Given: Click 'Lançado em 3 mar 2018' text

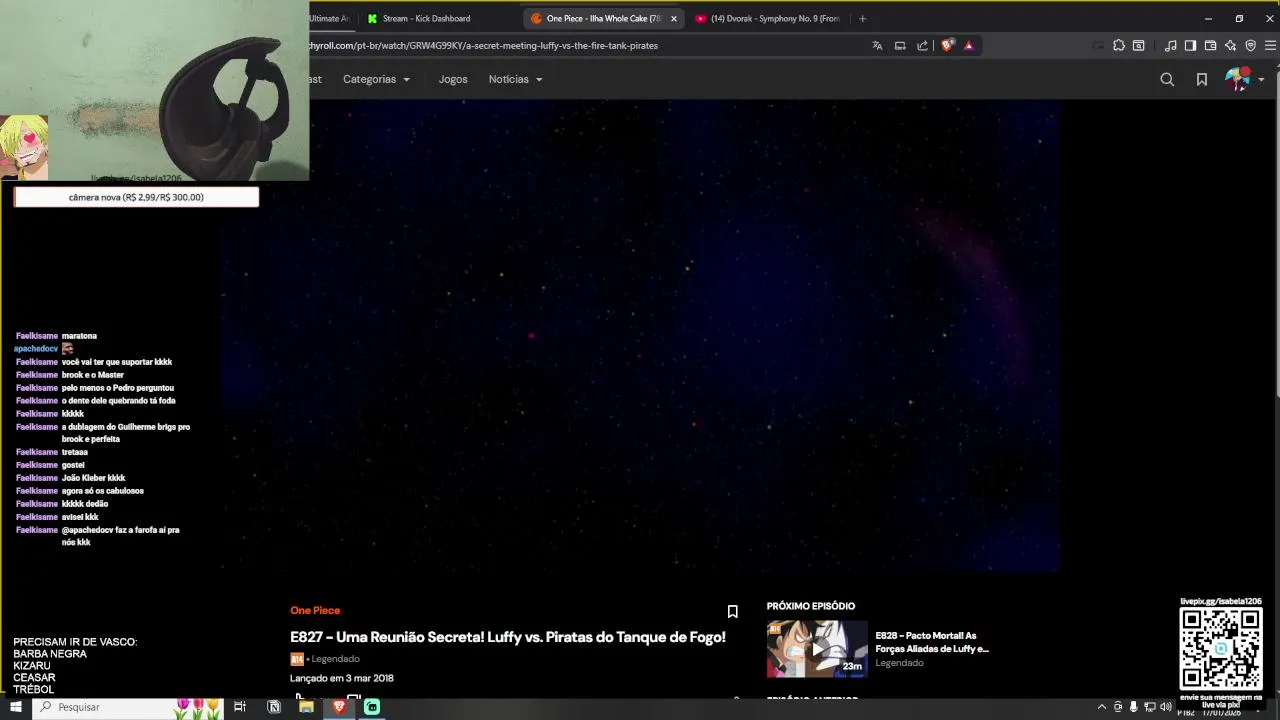Looking at the screenshot, I should coord(342,678).
